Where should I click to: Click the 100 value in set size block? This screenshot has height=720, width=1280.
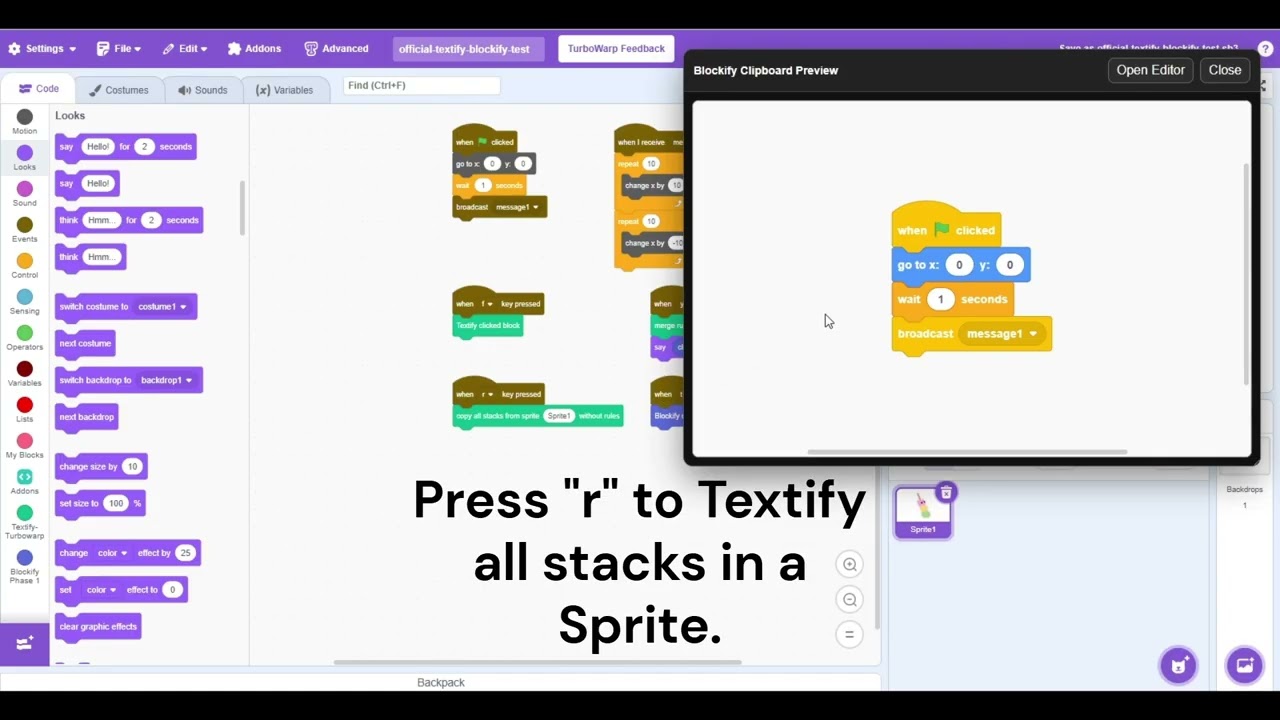(116, 503)
